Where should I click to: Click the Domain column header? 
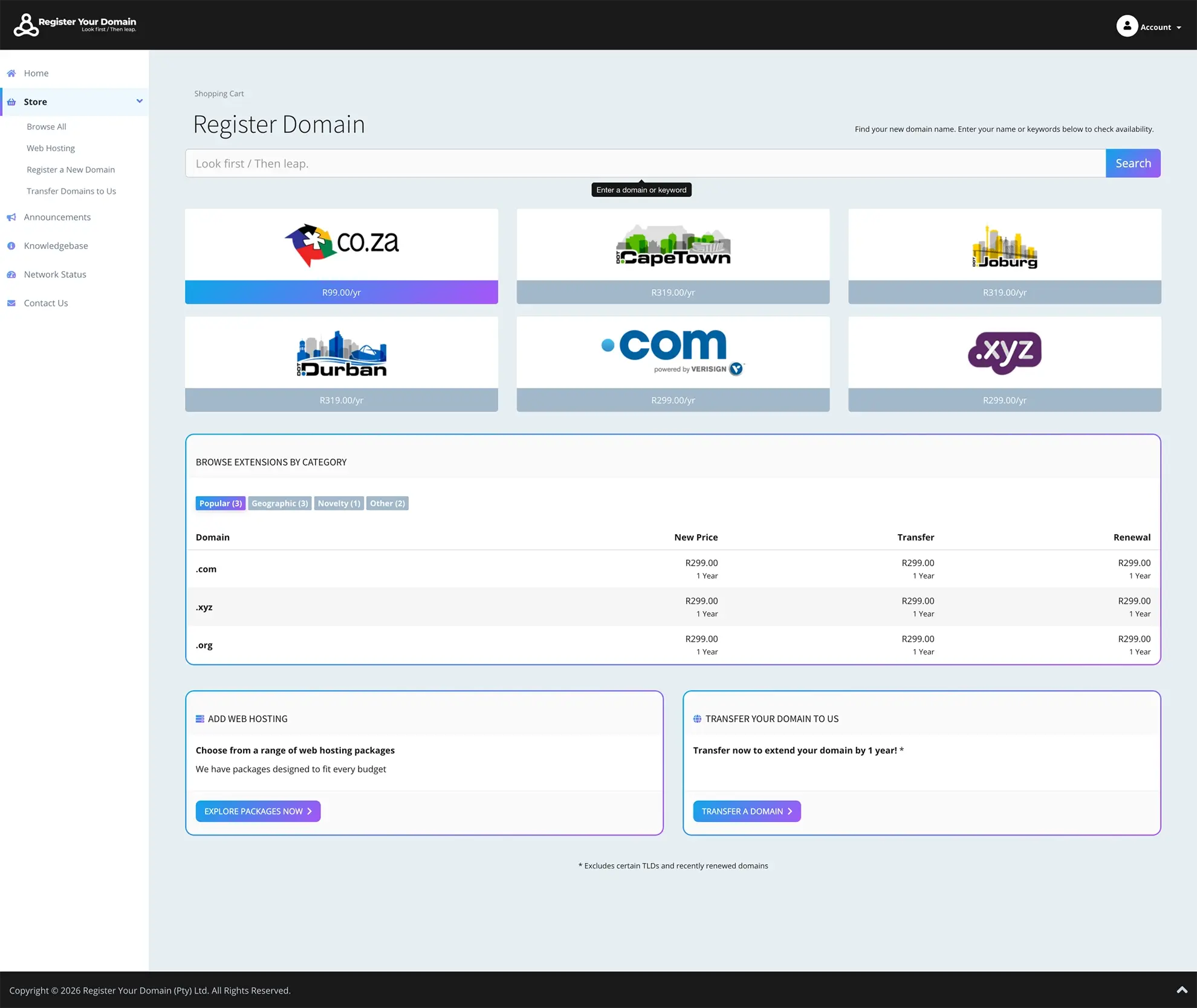213,537
